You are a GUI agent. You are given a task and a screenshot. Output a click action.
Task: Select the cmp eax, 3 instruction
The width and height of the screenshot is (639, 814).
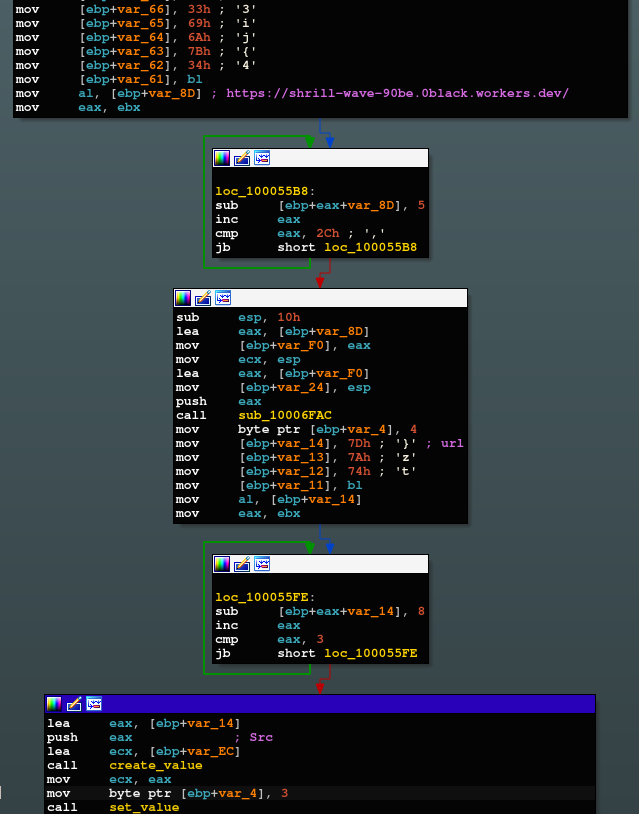[269, 639]
